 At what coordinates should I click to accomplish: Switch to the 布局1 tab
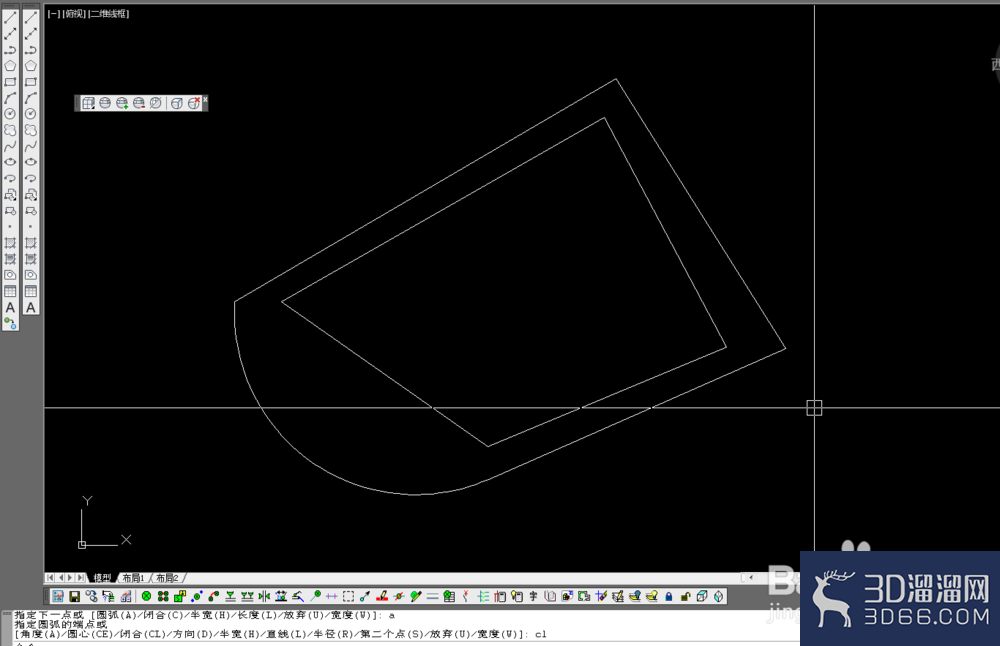pos(133,578)
